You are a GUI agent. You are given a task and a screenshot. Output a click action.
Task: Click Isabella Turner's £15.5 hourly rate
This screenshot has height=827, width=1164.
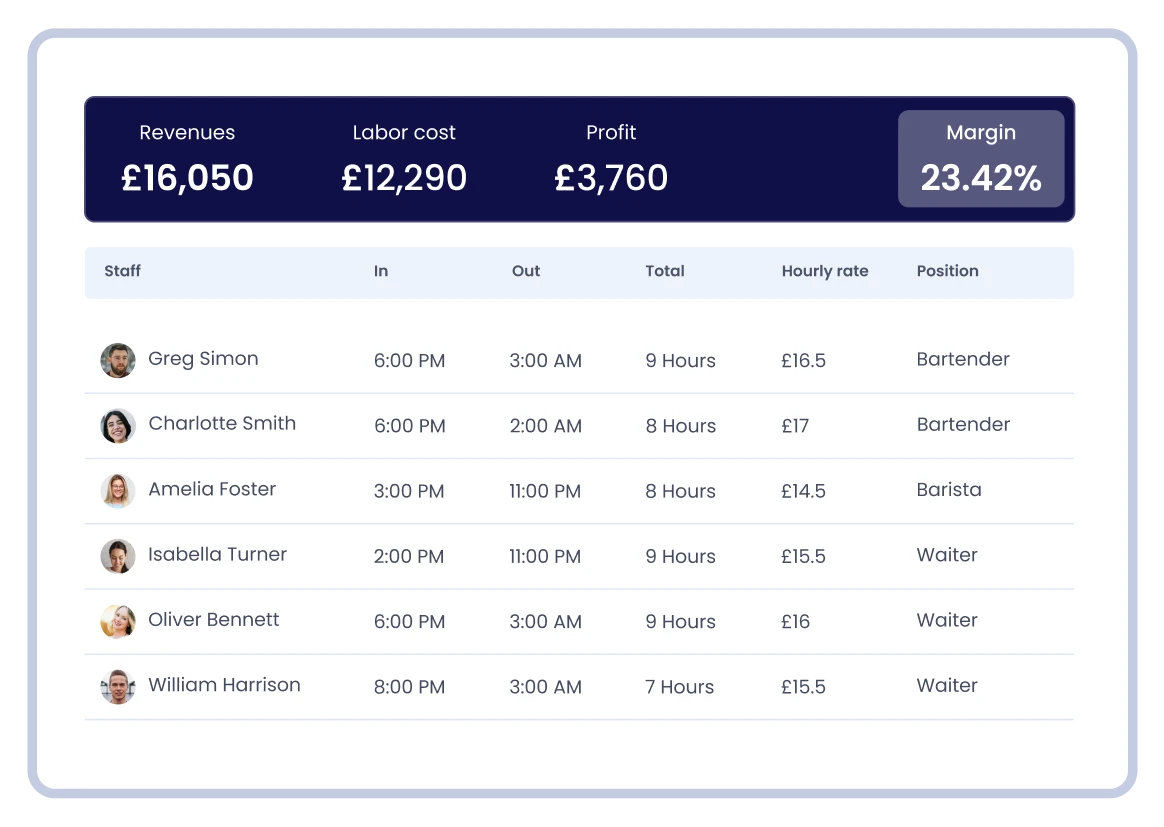click(x=803, y=556)
